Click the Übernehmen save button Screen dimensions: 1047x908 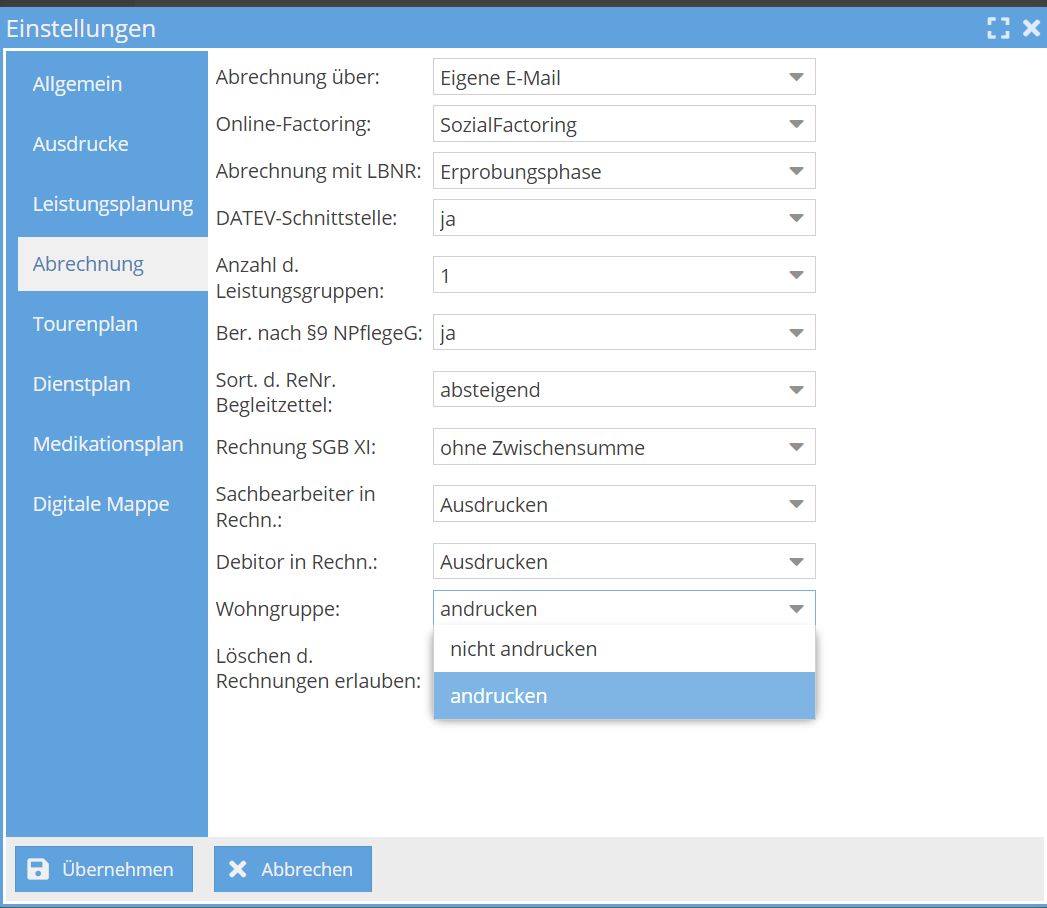coord(101,869)
